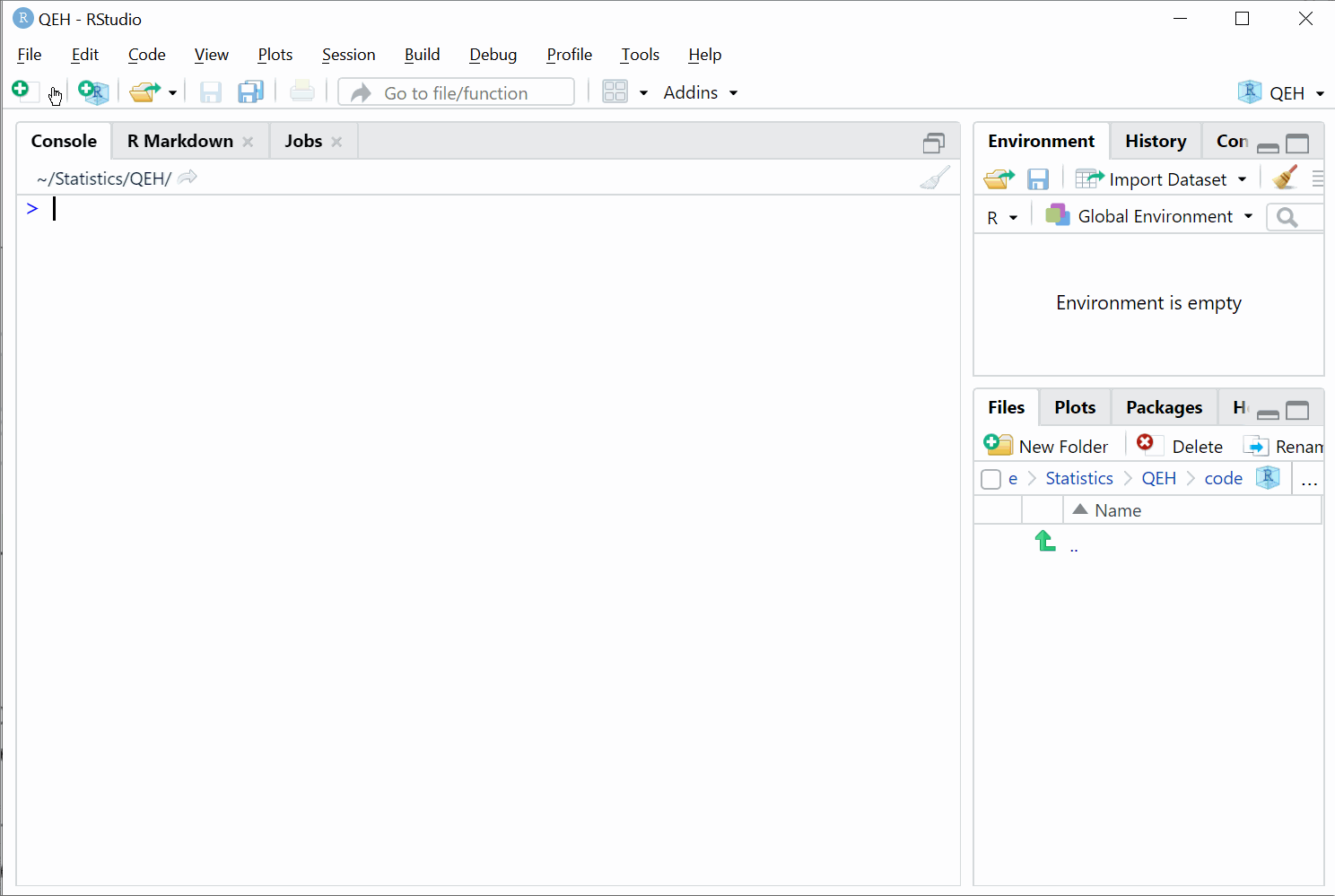Clear console with the broom icon

point(935,178)
